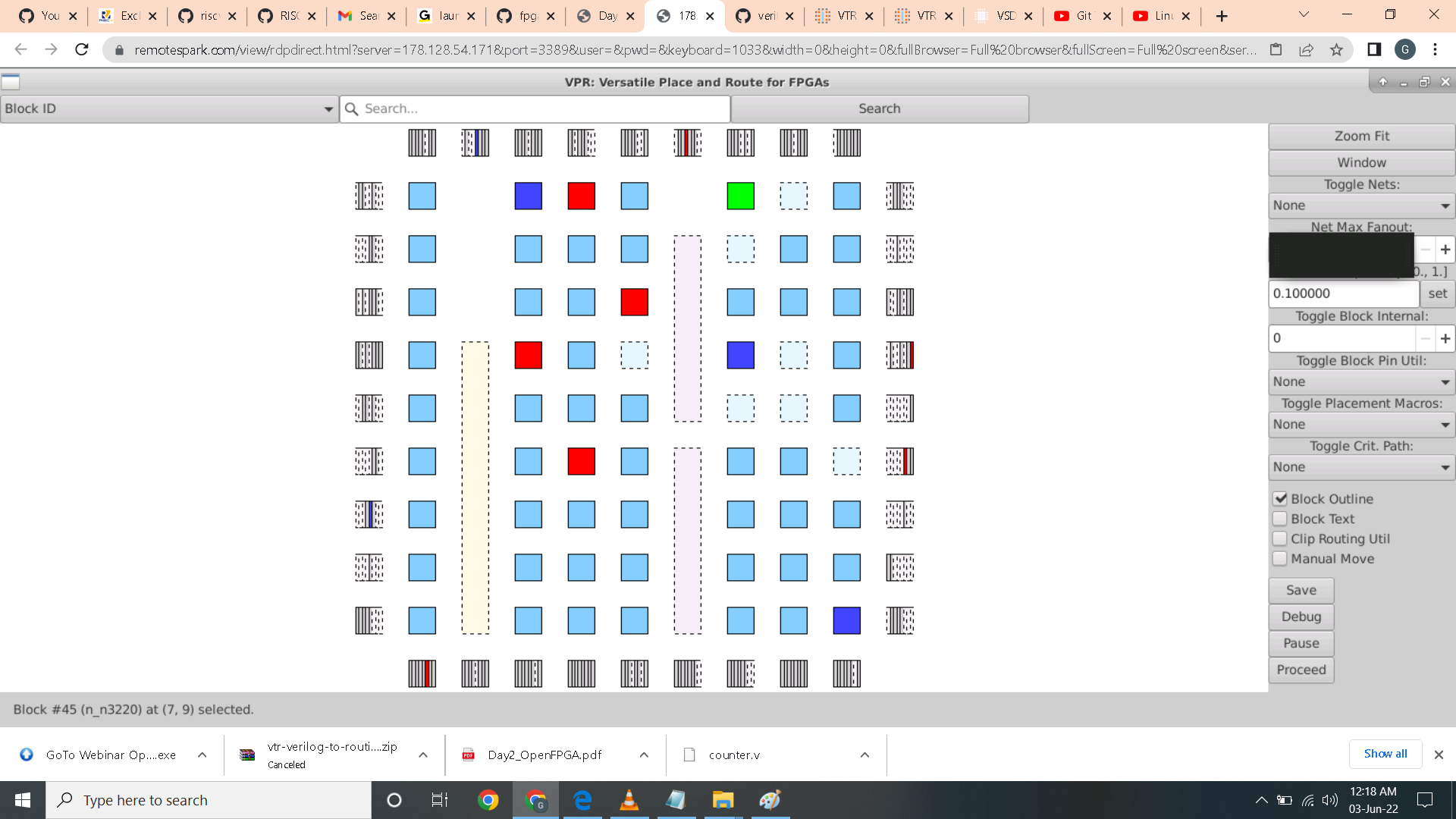Image resolution: width=1456 pixels, height=819 pixels.
Task: Click the large yellow dashed column block
Action: coord(475,488)
